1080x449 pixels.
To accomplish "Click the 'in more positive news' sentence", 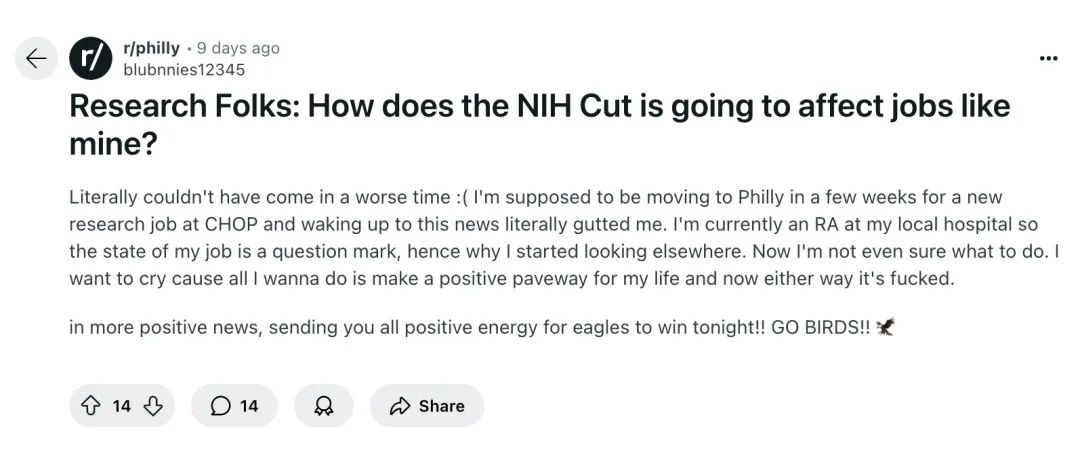I will 481,327.
